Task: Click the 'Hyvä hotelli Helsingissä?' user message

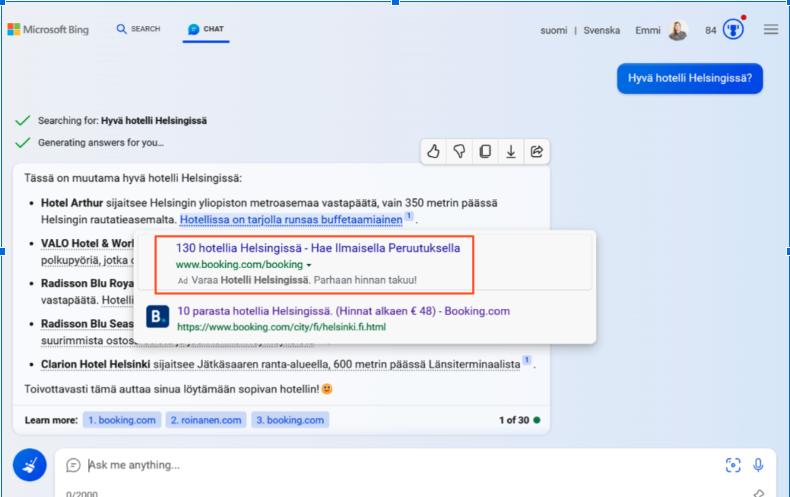Action: pyautogui.click(x=690, y=78)
